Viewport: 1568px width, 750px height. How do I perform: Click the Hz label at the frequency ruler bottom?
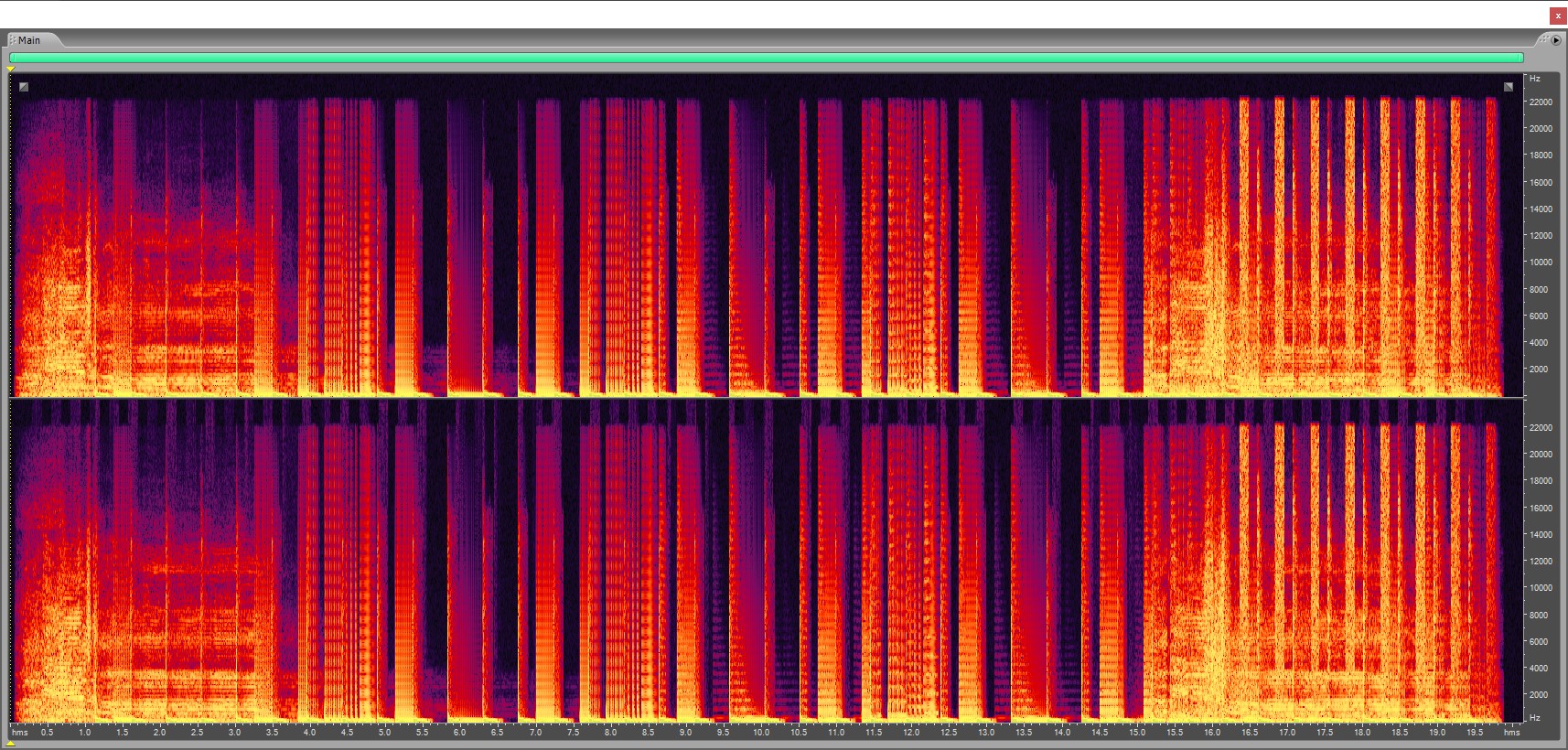[1535, 718]
